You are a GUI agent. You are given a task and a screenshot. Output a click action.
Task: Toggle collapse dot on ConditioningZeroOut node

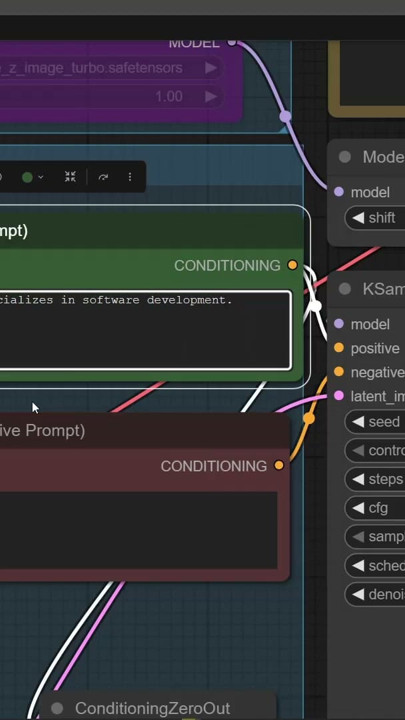(x=57, y=708)
